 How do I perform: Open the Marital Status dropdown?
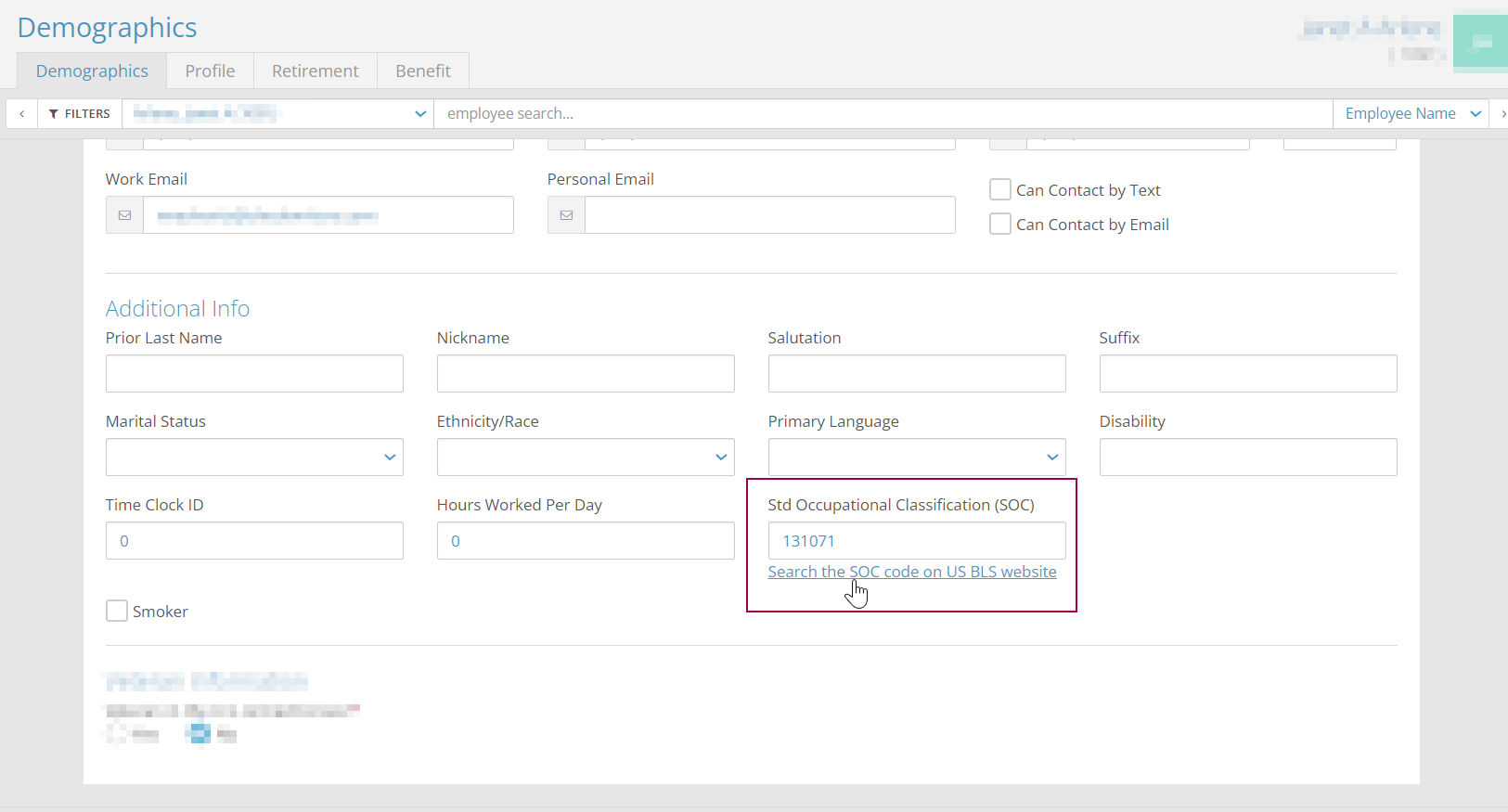254,458
